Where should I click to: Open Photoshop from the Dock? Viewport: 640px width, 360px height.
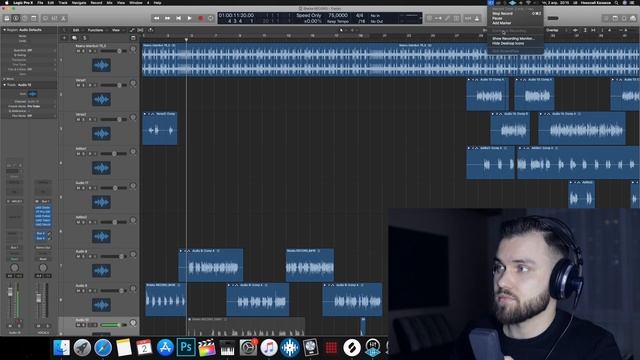click(186, 347)
